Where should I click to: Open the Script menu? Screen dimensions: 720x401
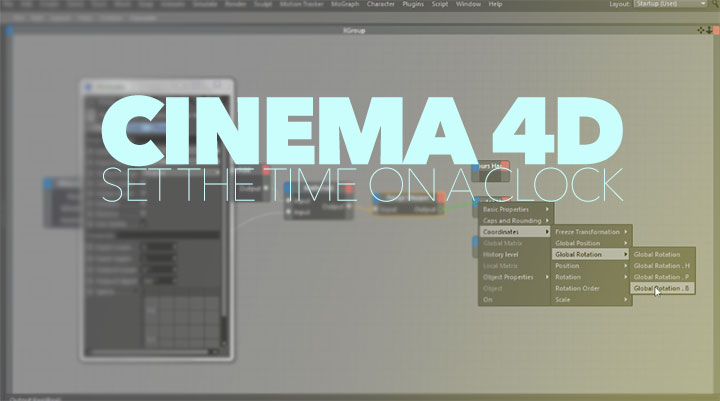[439, 4]
